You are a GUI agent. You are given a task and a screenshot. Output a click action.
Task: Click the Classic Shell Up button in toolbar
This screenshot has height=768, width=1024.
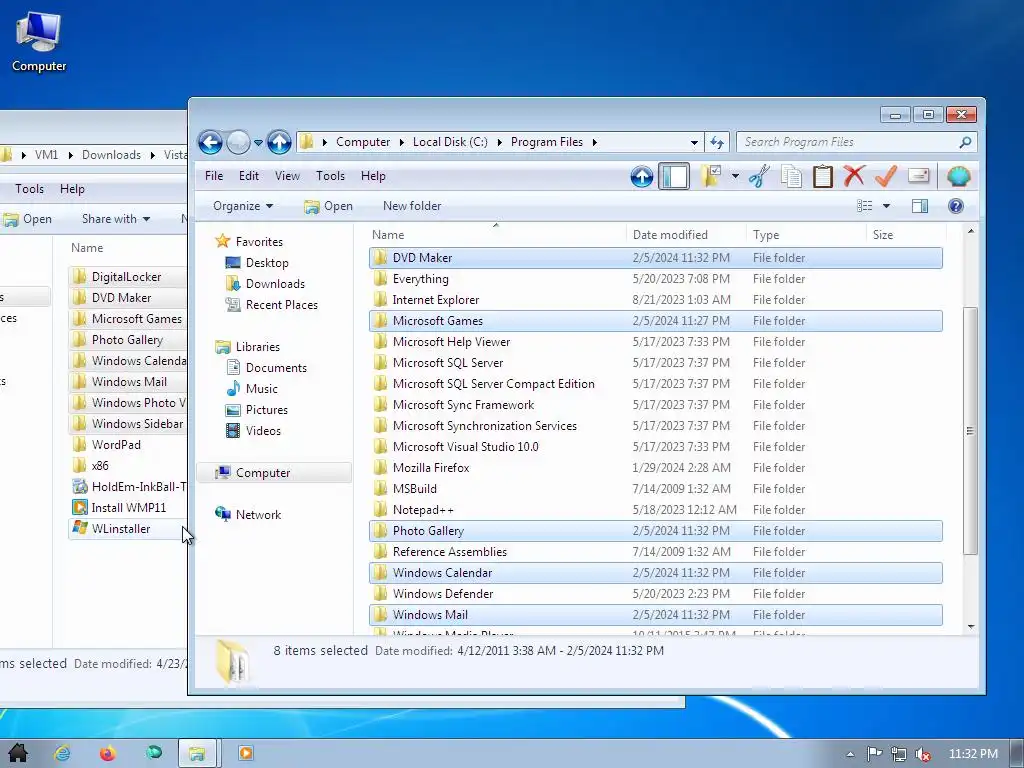(x=641, y=176)
